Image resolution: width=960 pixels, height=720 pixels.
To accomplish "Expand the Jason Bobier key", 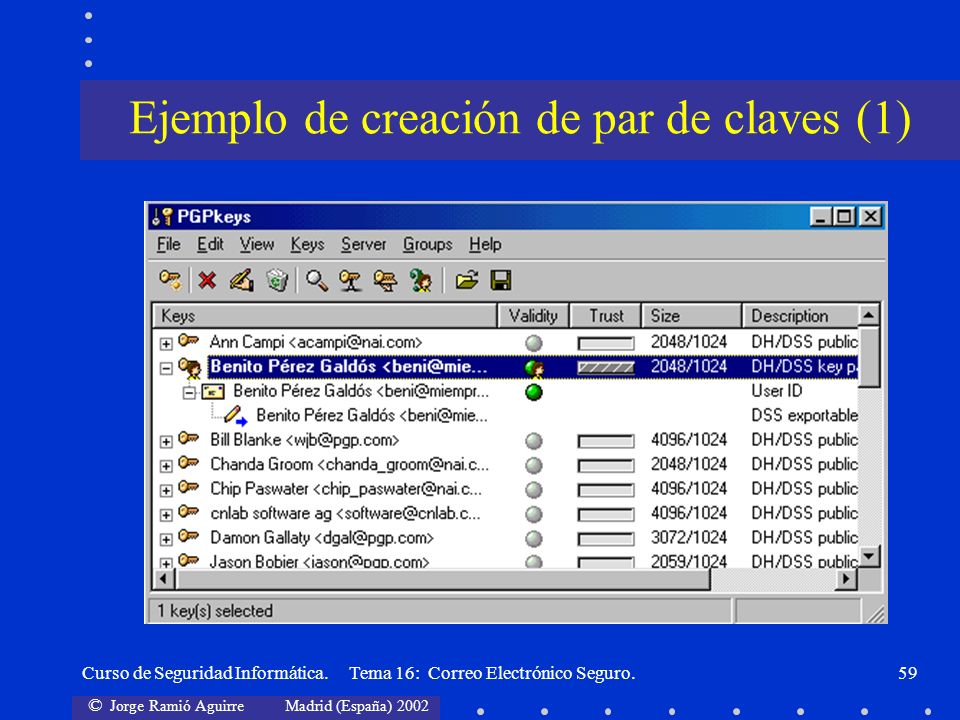I will point(166,562).
